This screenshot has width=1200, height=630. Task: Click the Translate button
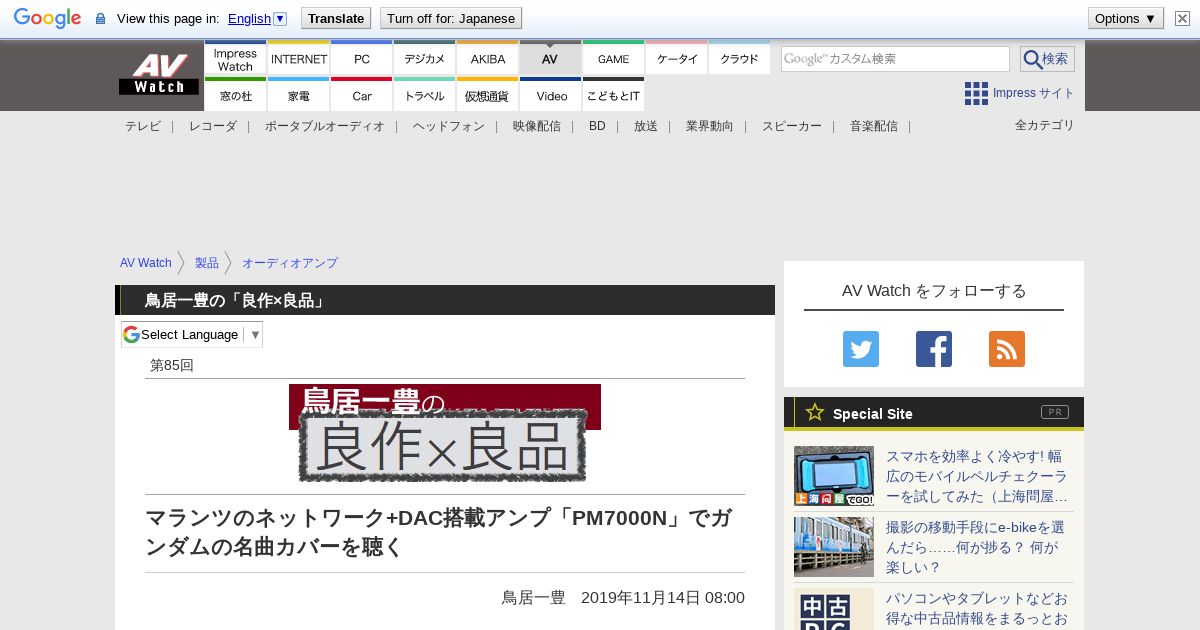click(x=336, y=18)
